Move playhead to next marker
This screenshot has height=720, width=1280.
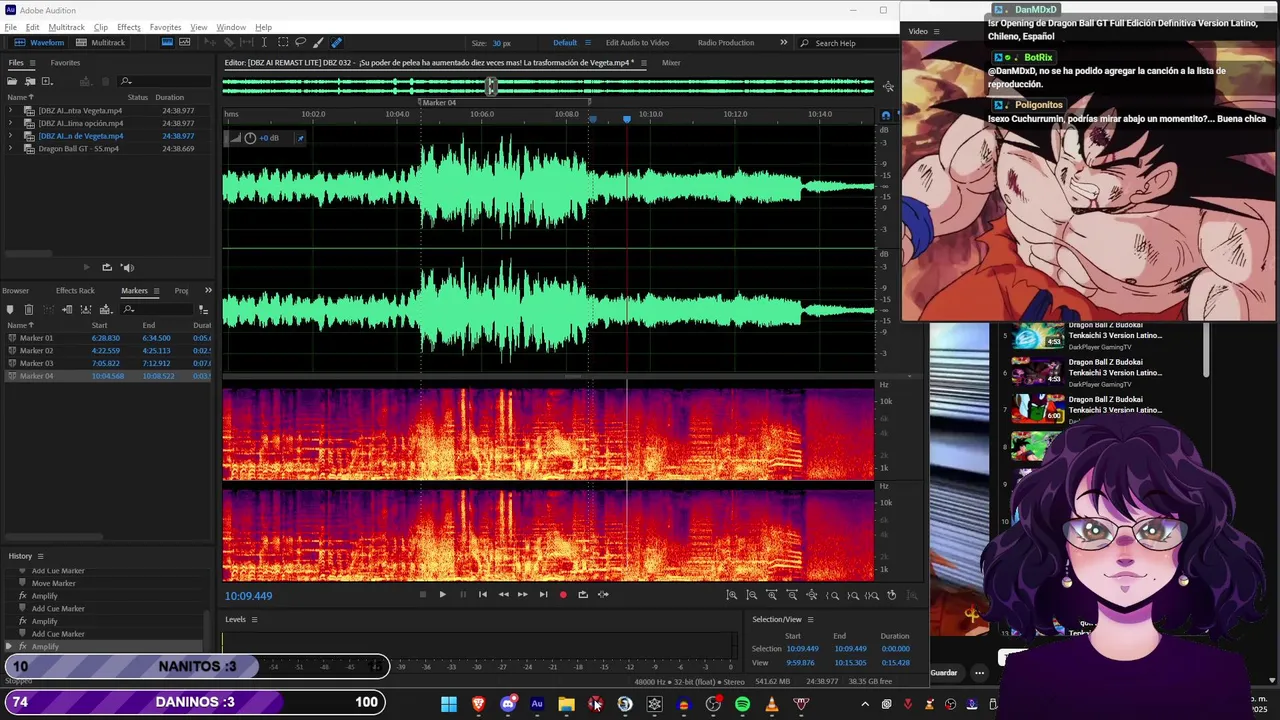pos(543,595)
